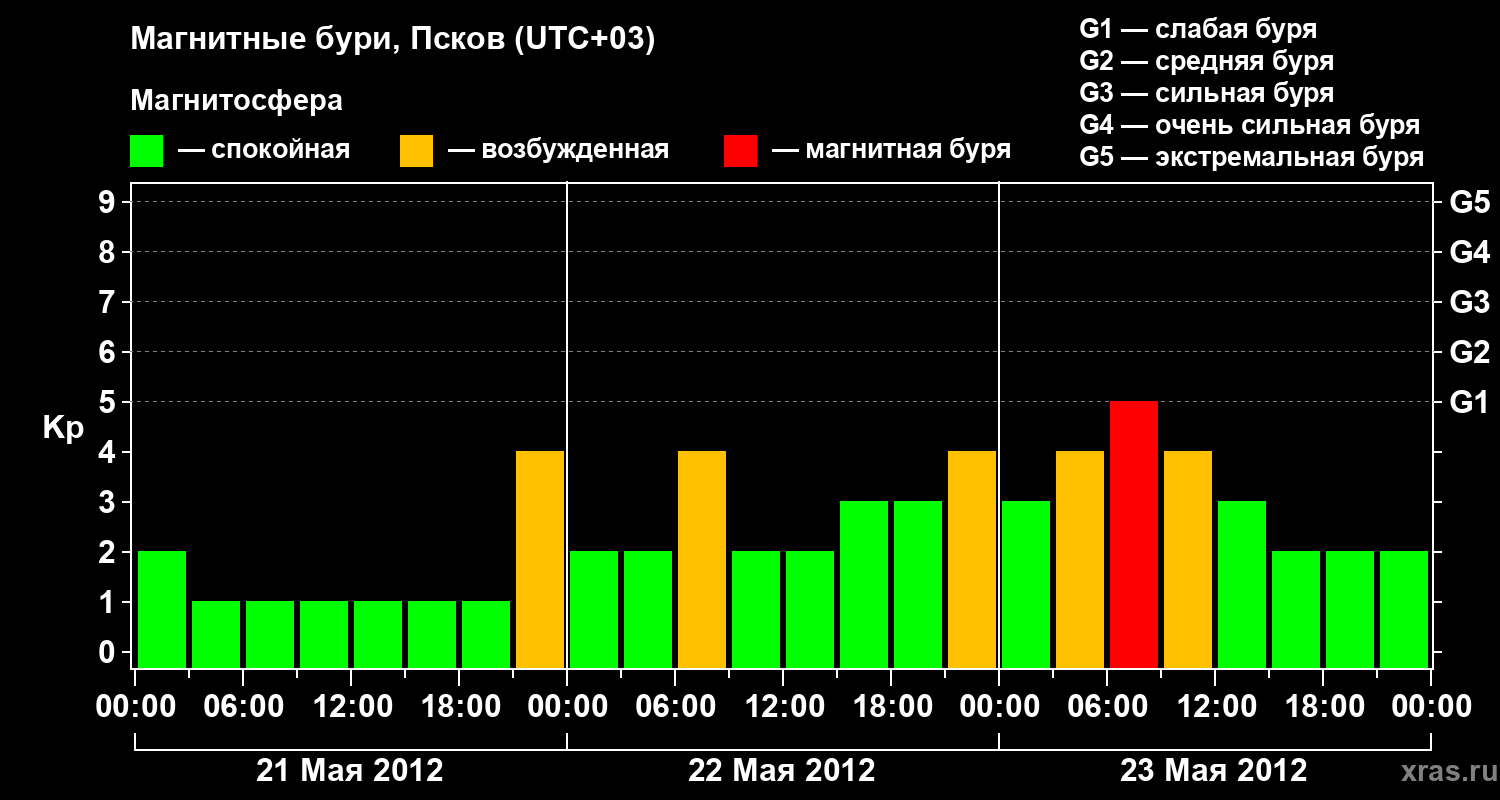This screenshot has width=1500, height=800.
Task: Select the green Kp 3 bar at 12:00 on 23 May
Action: [x=1242, y=584]
